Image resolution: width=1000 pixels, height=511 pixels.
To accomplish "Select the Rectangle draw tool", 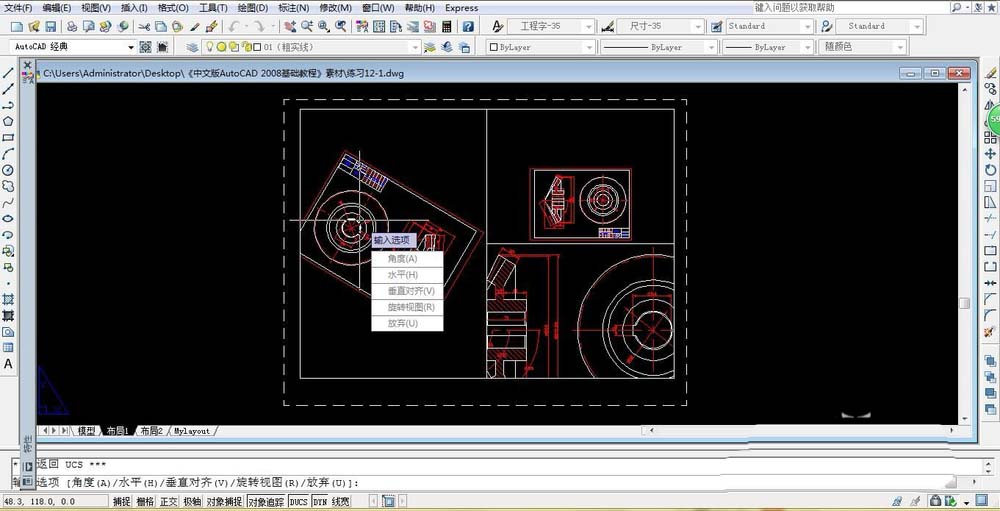I will click(8, 137).
